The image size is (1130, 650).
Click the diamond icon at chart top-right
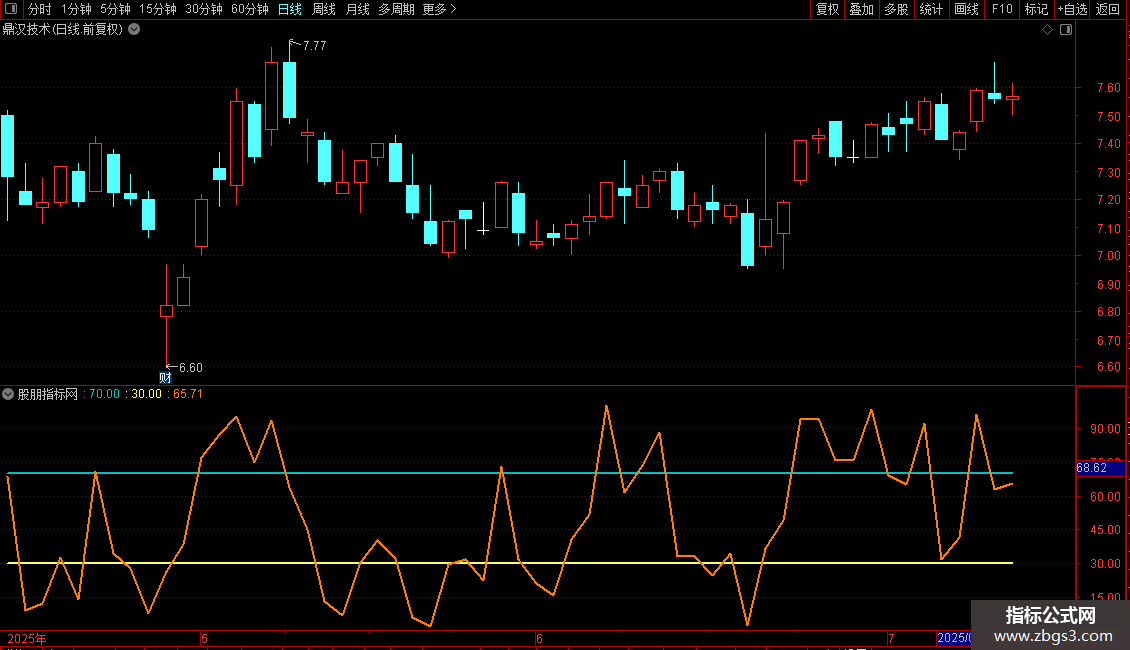point(1048,30)
